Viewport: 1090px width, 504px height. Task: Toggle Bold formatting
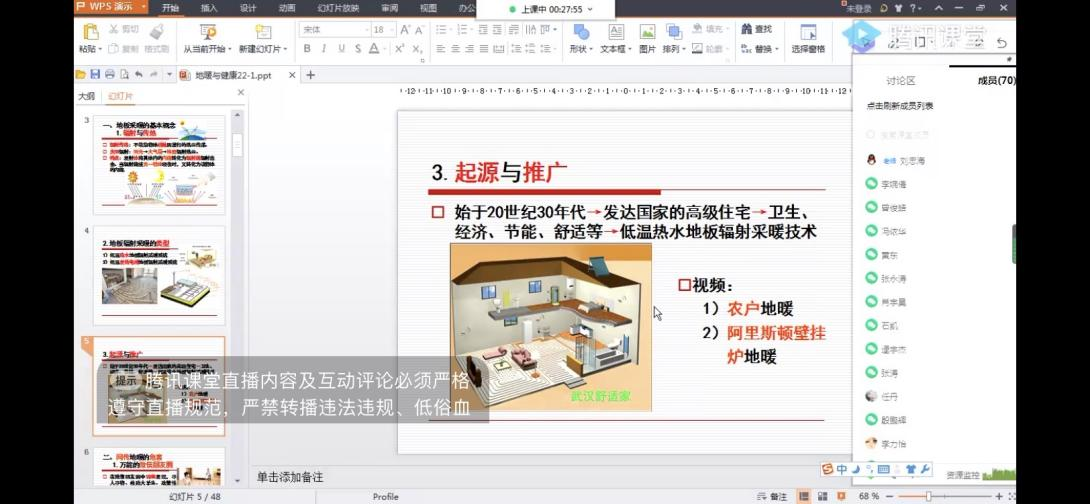coord(307,48)
